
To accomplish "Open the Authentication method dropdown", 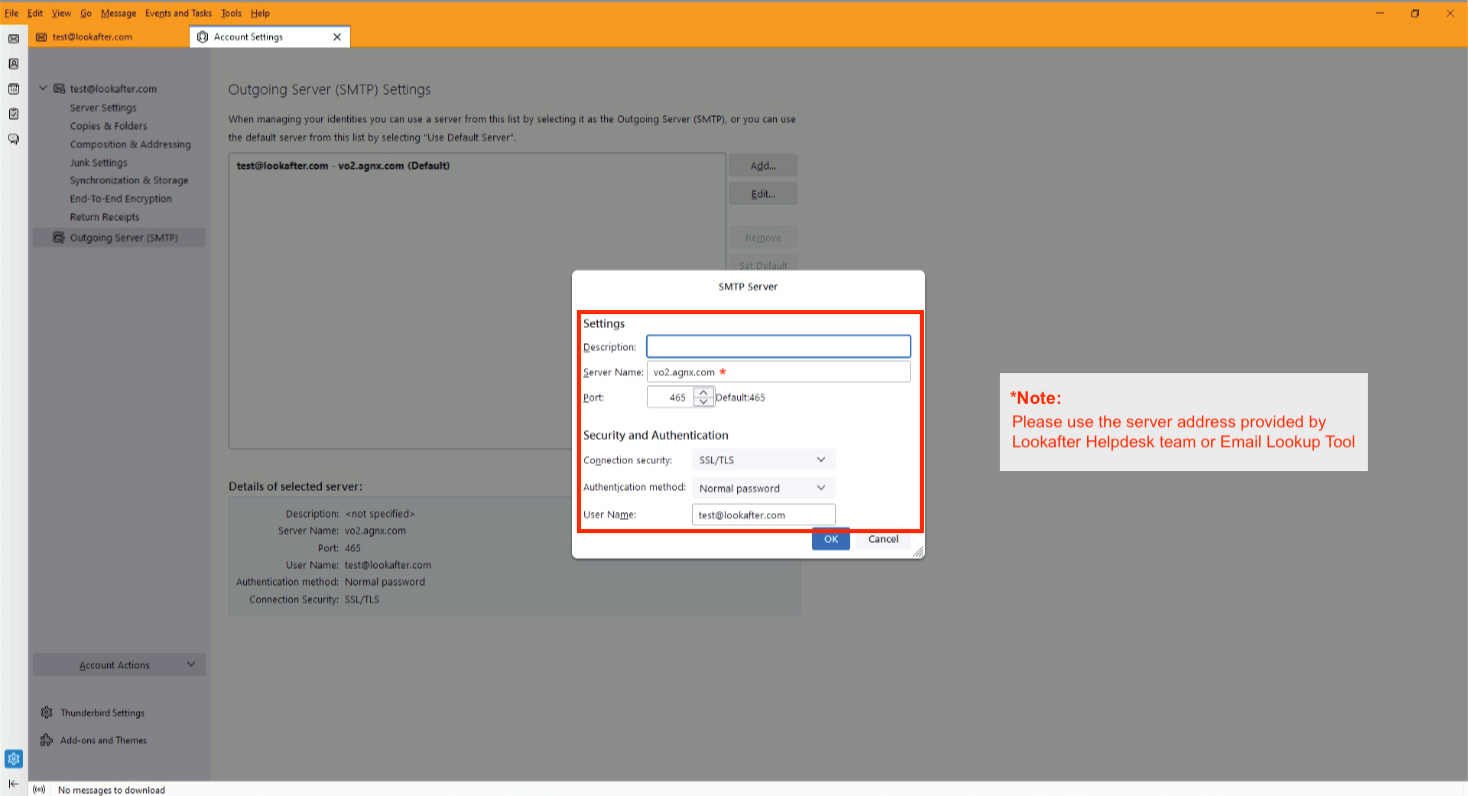I will coord(763,488).
